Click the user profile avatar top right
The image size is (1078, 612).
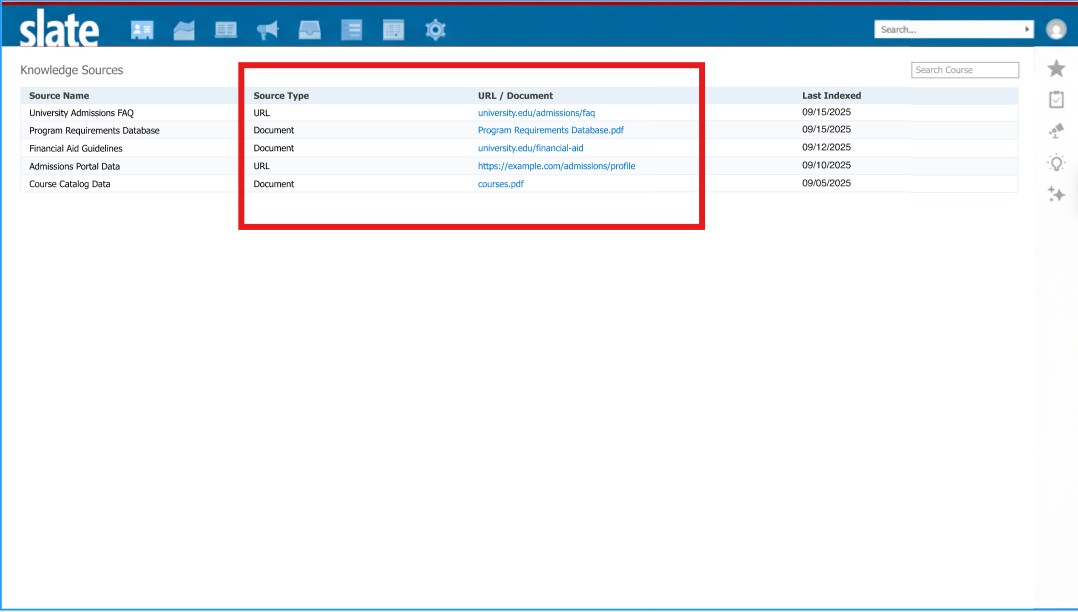coord(1055,29)
